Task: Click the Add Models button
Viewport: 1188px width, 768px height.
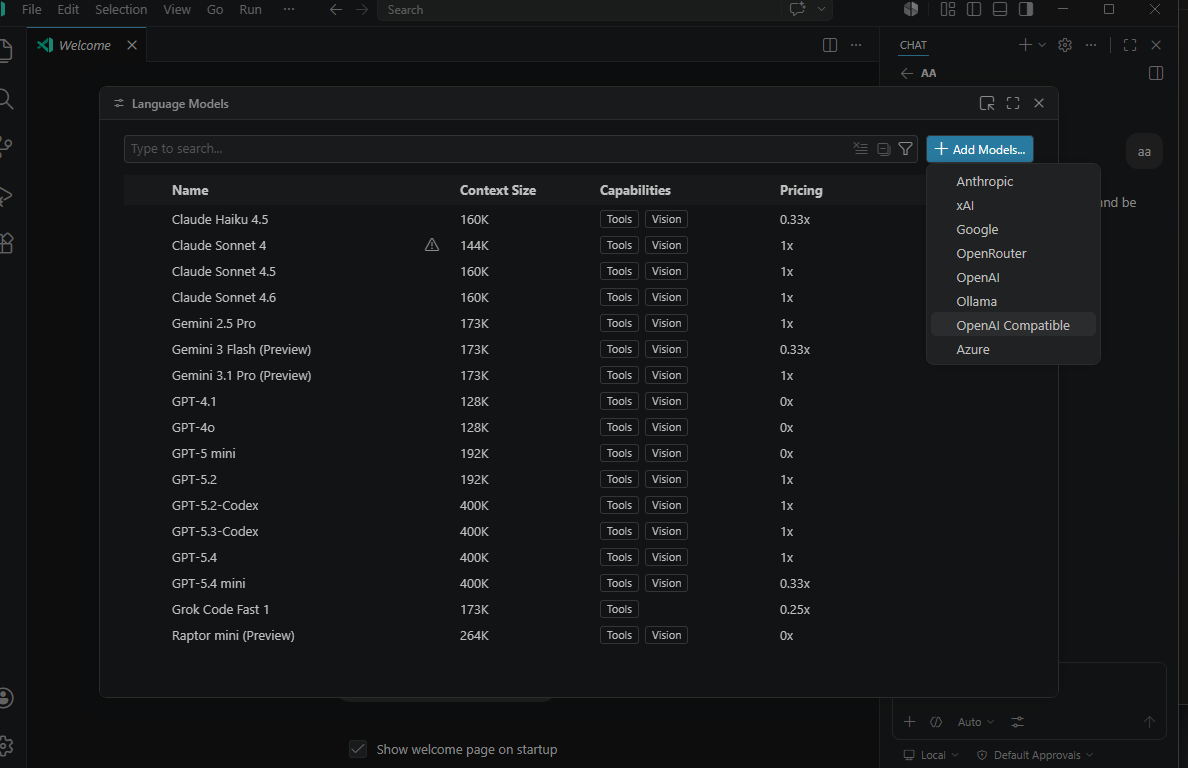Action: [979, 149]
